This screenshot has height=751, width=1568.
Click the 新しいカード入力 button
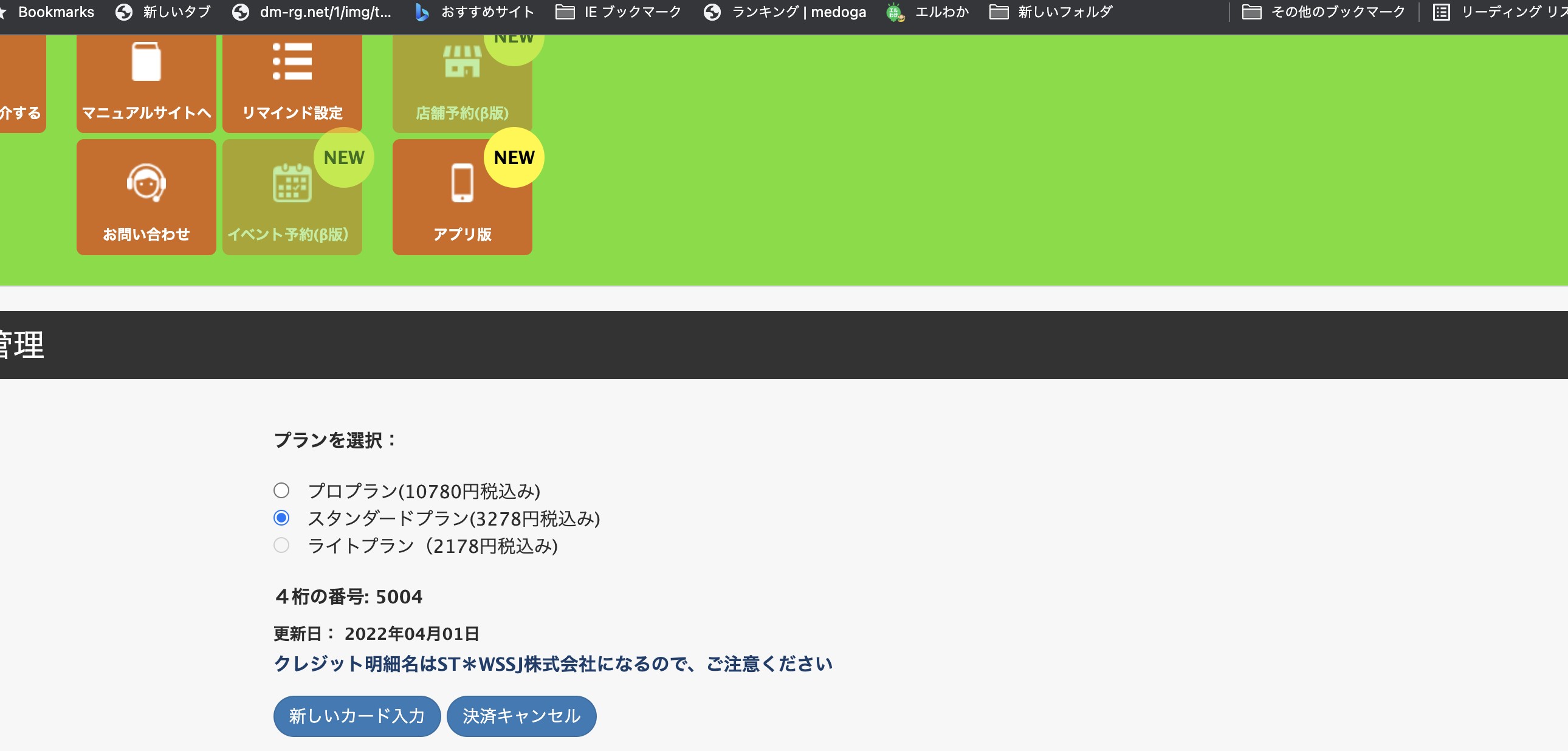coord(357,716)
